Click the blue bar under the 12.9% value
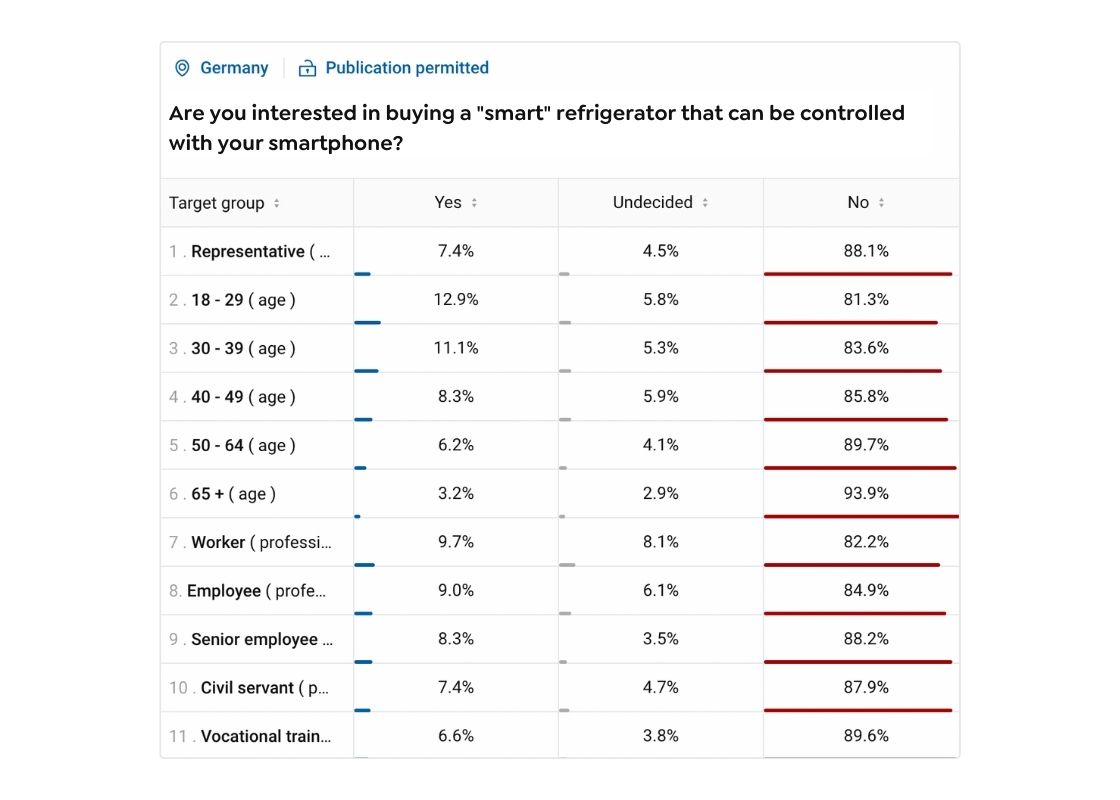Image resolution: width=1120 pixels, height=800 pixels. click(369, 322)
